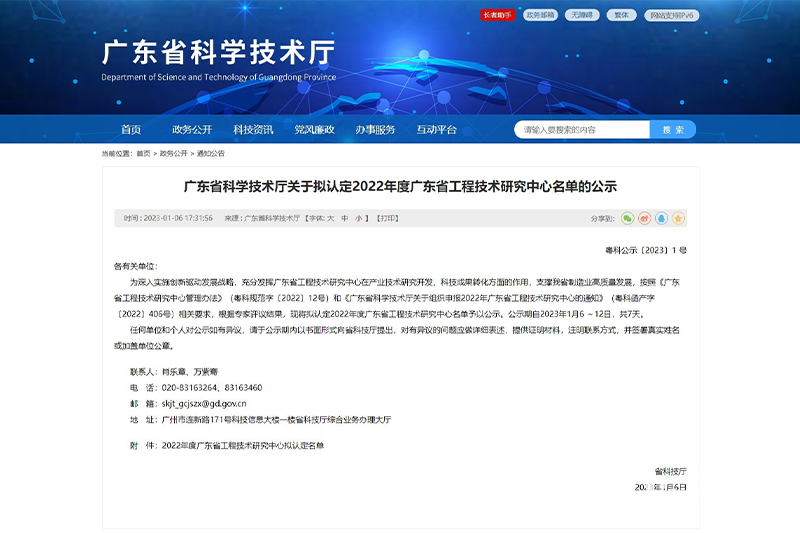The image size is (800, 533).
Task: Switch to 繁体 traditional Chinese
Action: tap(622, 15)
